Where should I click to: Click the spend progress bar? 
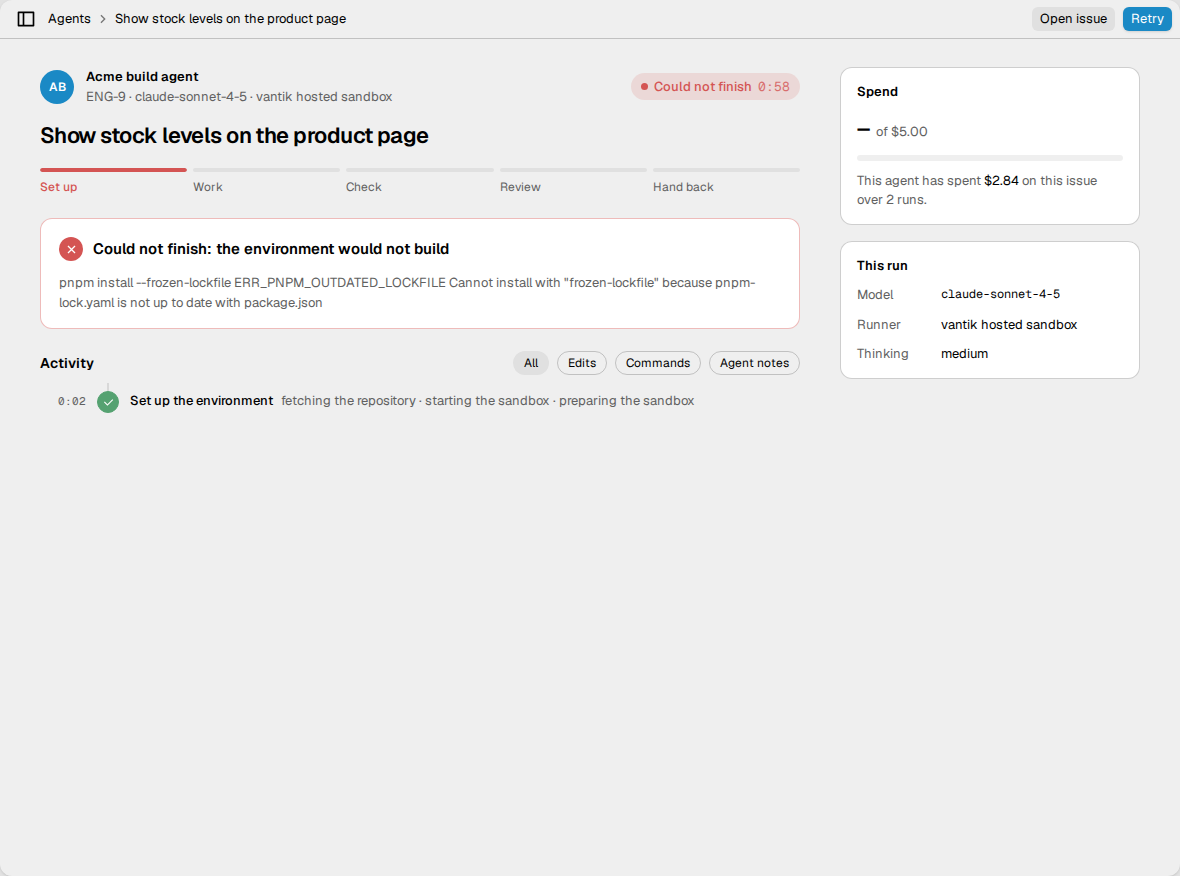[x=990, y=158]
